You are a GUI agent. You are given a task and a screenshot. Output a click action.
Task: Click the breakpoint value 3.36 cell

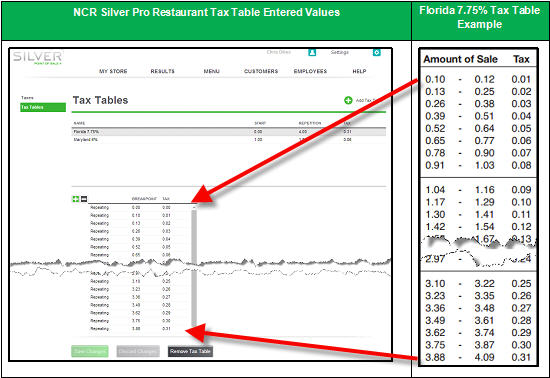136,297
